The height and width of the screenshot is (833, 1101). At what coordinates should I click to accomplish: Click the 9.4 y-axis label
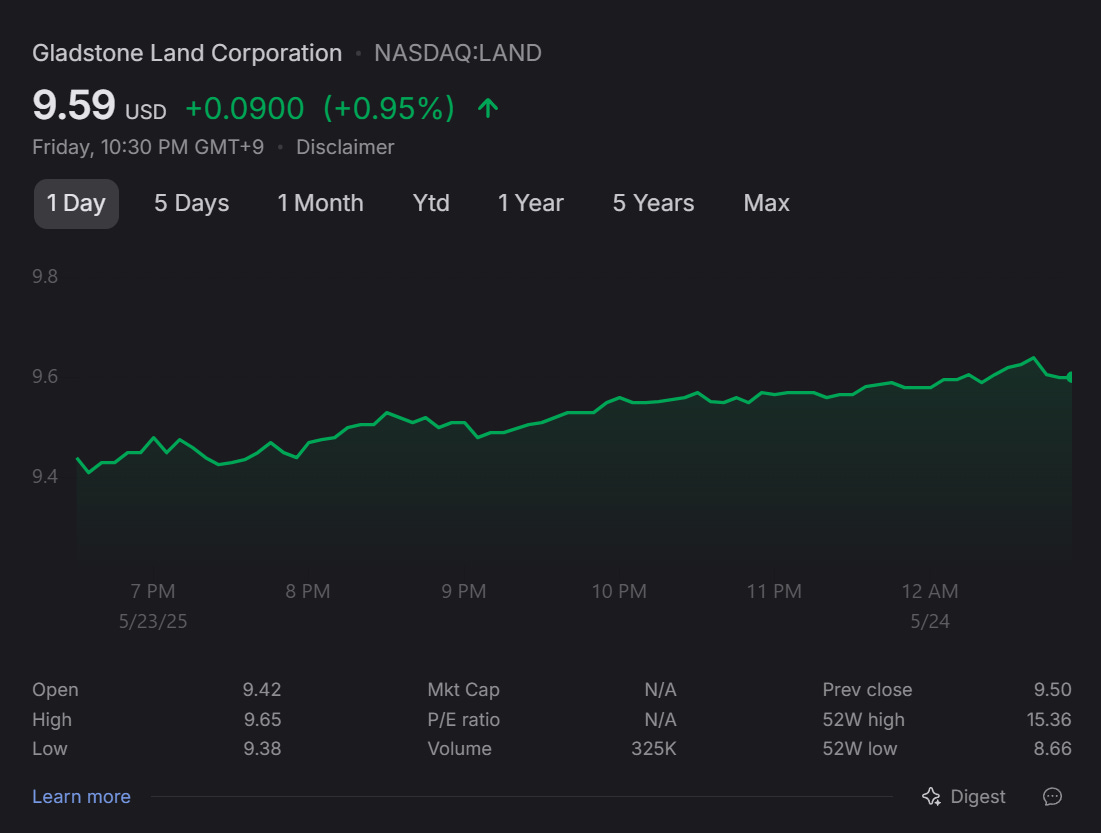coord(45,477)
